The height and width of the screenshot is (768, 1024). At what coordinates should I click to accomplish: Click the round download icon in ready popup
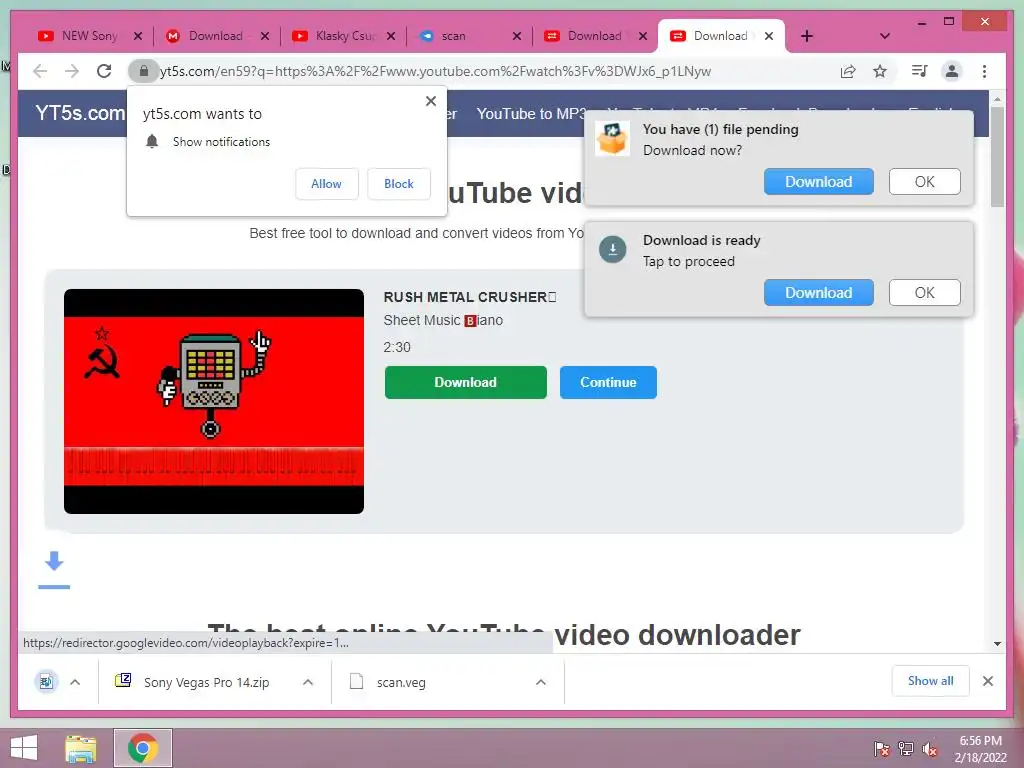(613, 249)
